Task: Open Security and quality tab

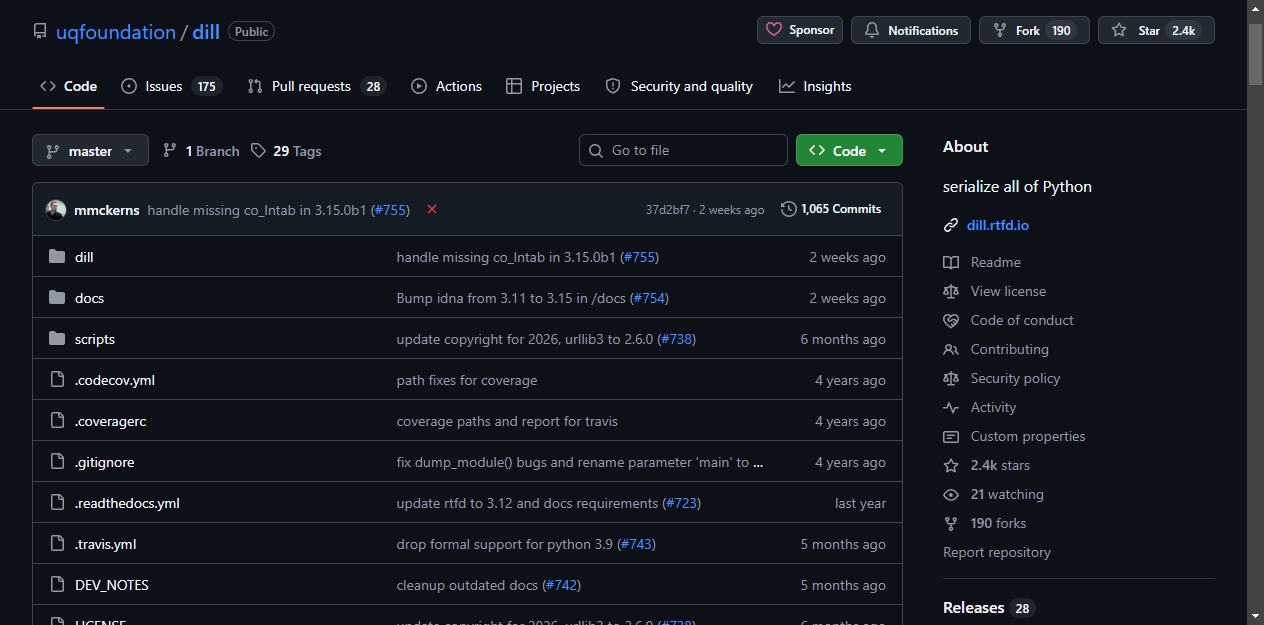Action: click(x=679, y=86)
